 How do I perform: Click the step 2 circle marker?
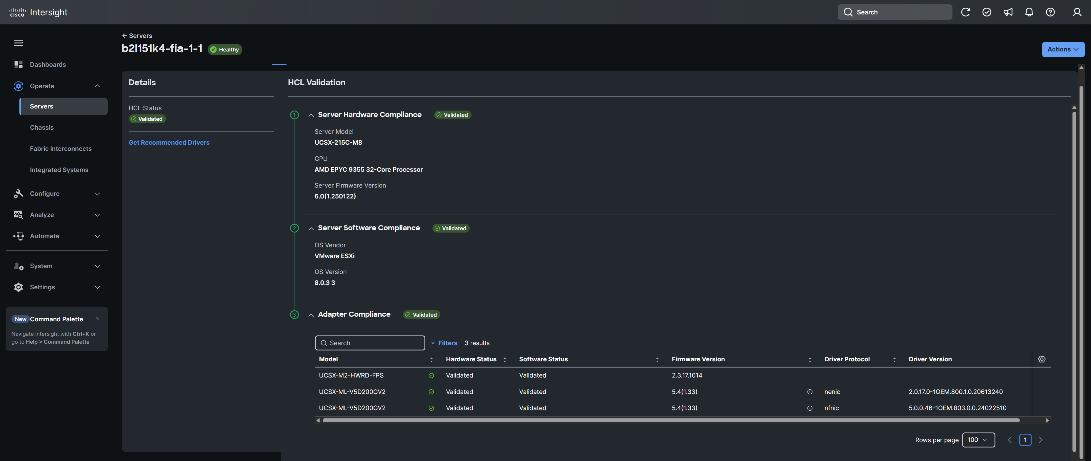[x=294, y=228]
